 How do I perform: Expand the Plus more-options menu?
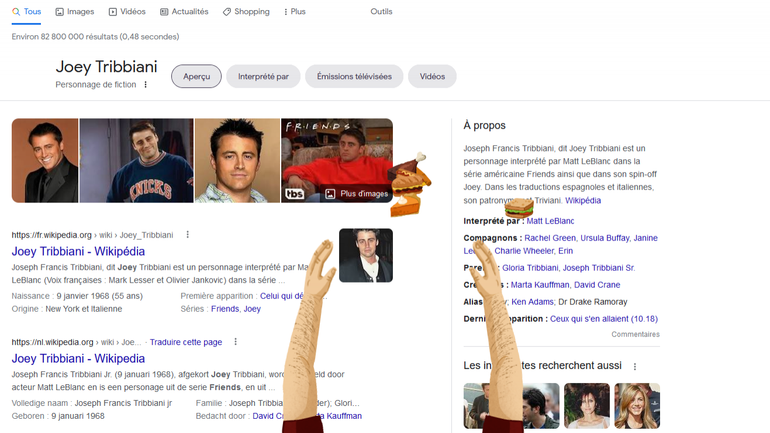pyautogui.click(x=295, y=12)
